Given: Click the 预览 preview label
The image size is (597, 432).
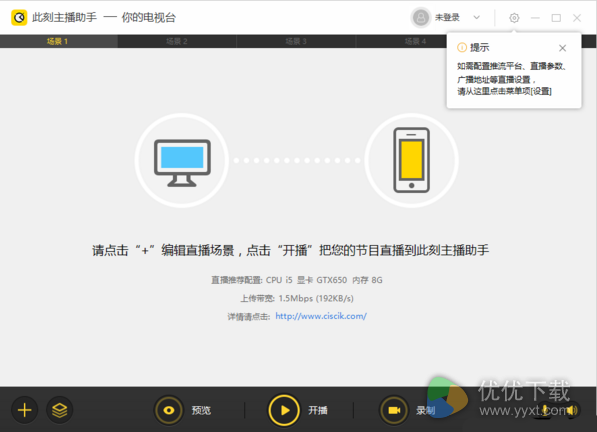Looking at the screenshot, I should 201,410.
